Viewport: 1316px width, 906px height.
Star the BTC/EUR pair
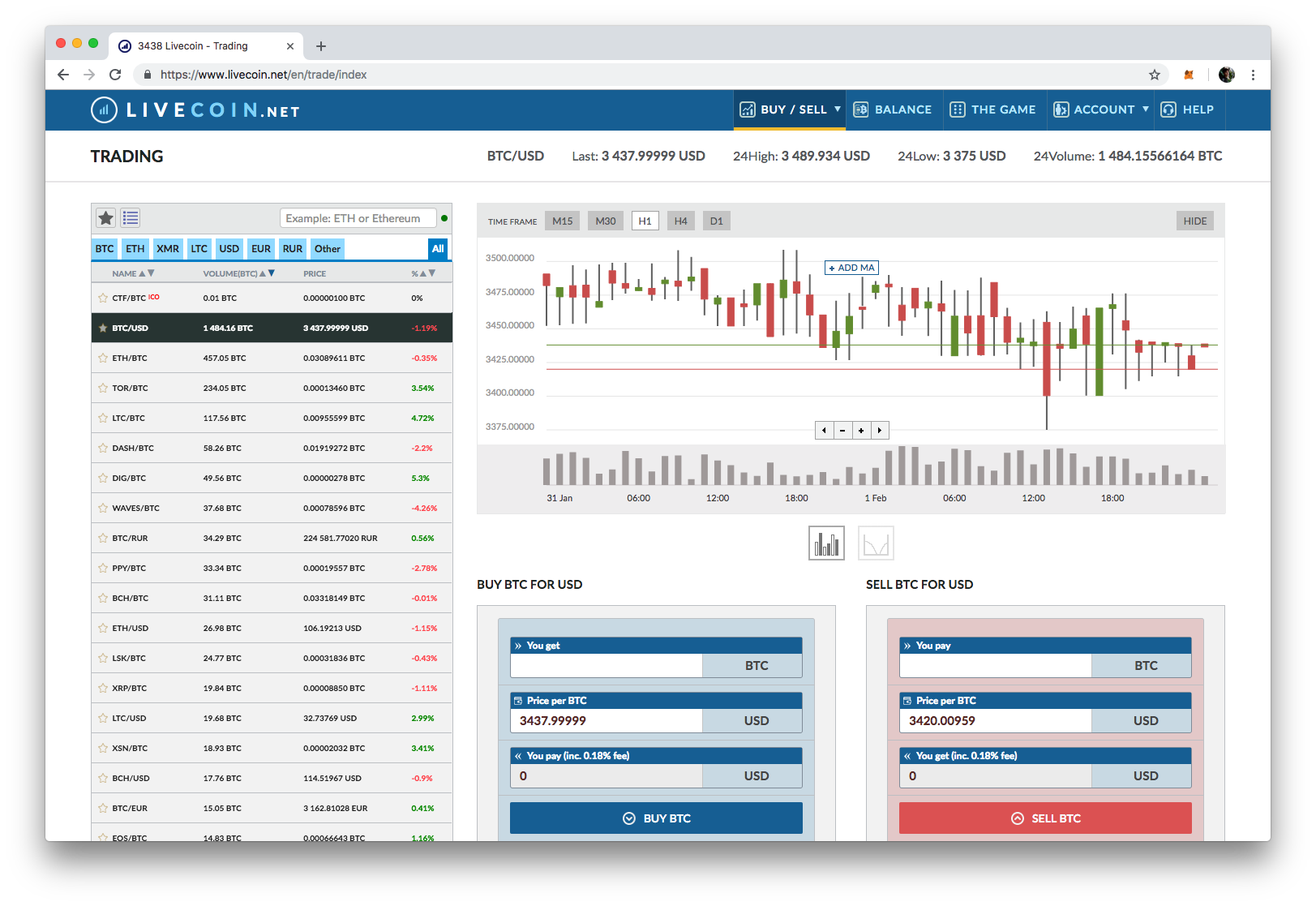103,808
